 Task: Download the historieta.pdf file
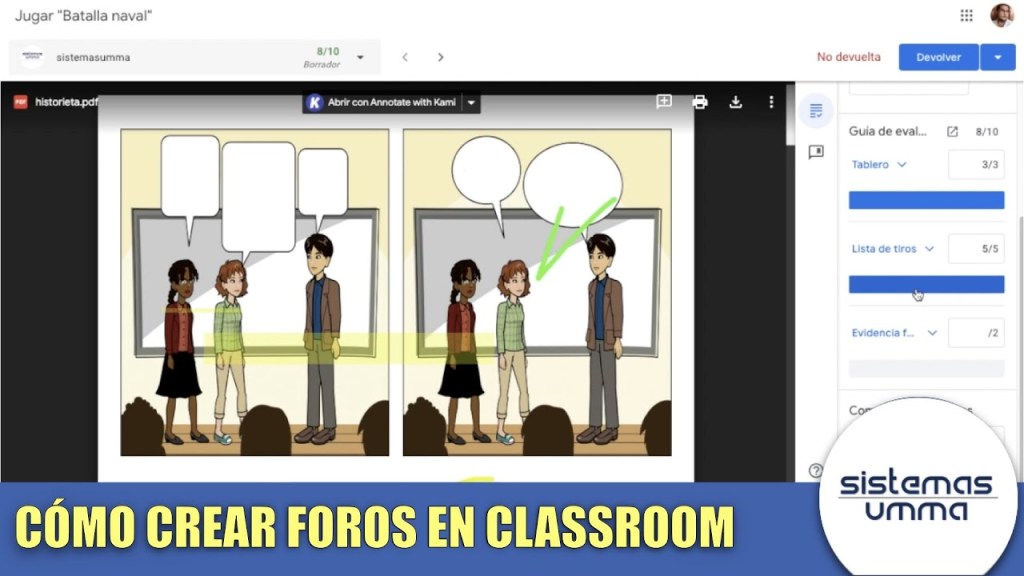[736, 102]
